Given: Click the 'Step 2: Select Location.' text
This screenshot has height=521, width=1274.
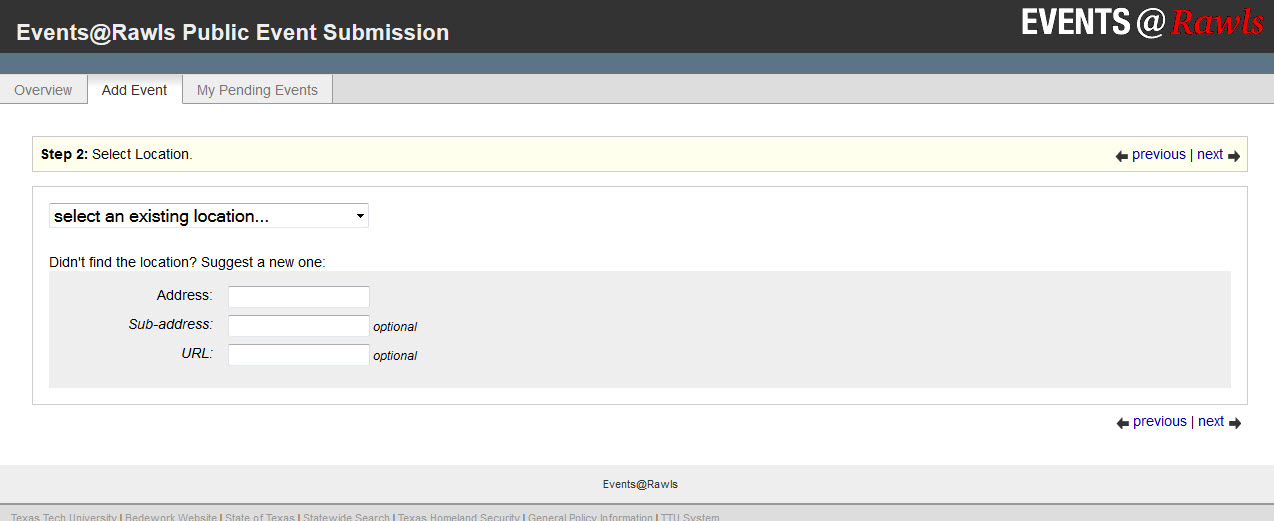Looking at the screenshot, I should (116, 154).
